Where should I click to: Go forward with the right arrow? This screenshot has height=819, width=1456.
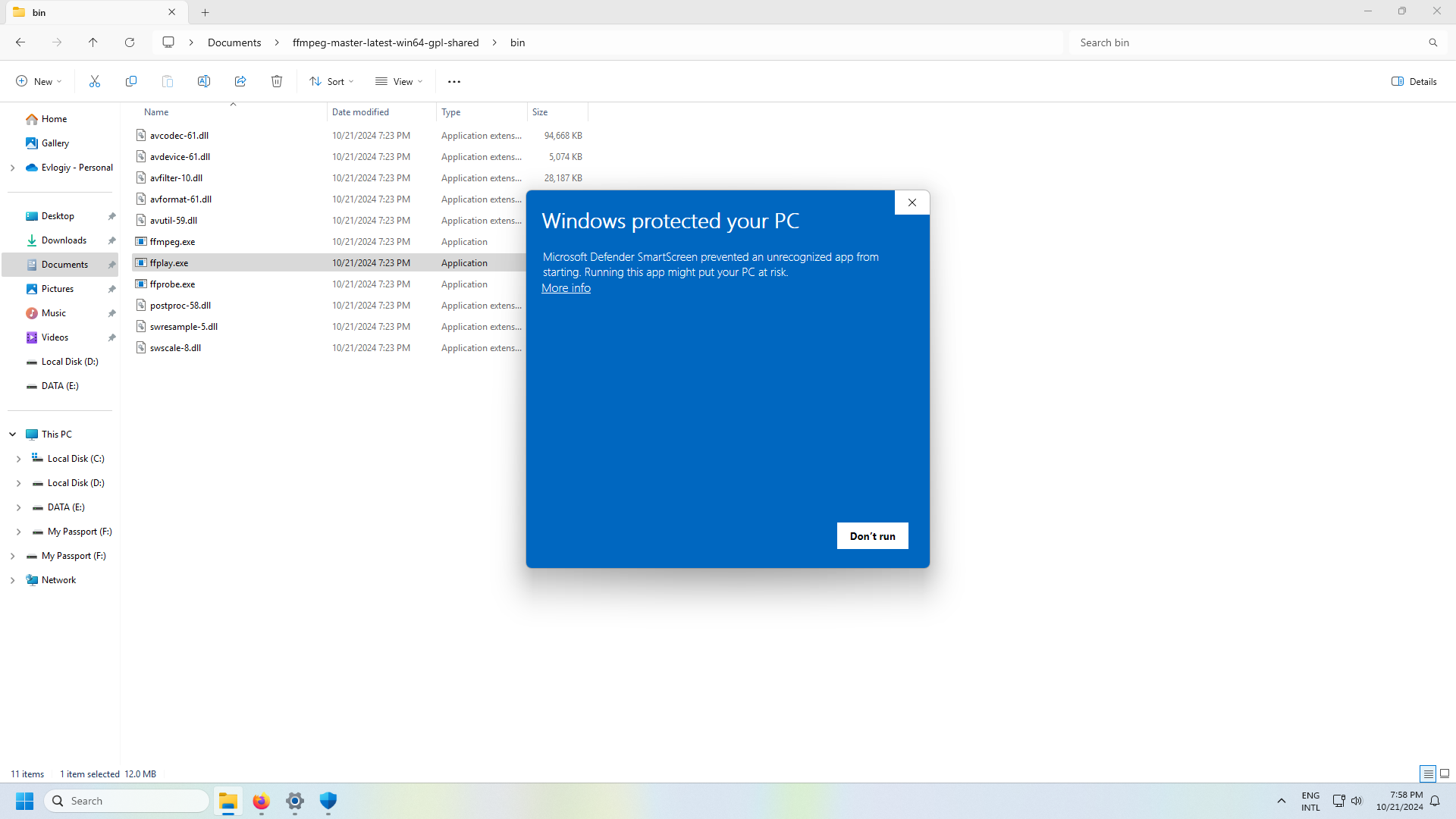[x=57, y=42]
